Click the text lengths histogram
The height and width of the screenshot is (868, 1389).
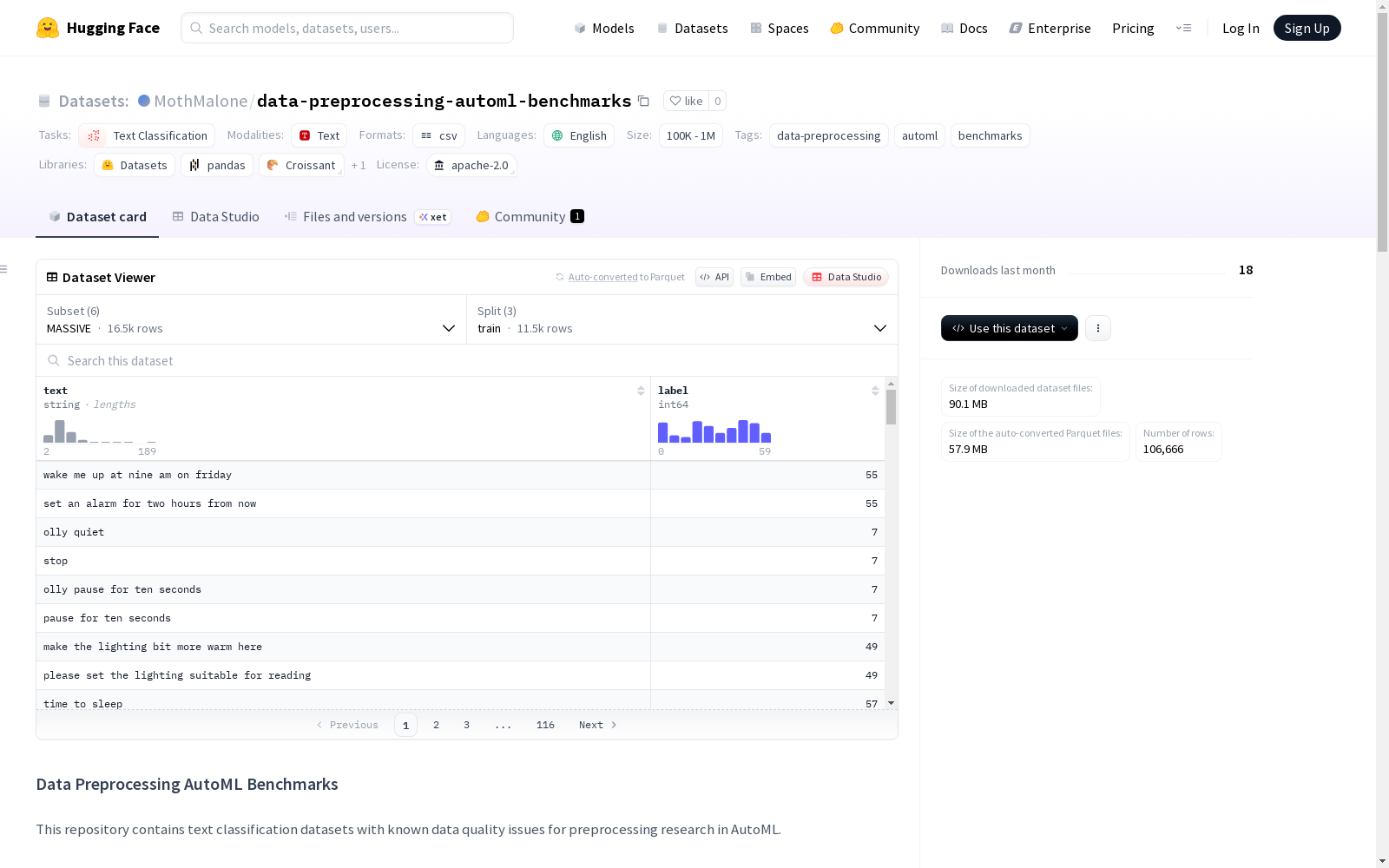pyautogui.click(x=100, y=431)
